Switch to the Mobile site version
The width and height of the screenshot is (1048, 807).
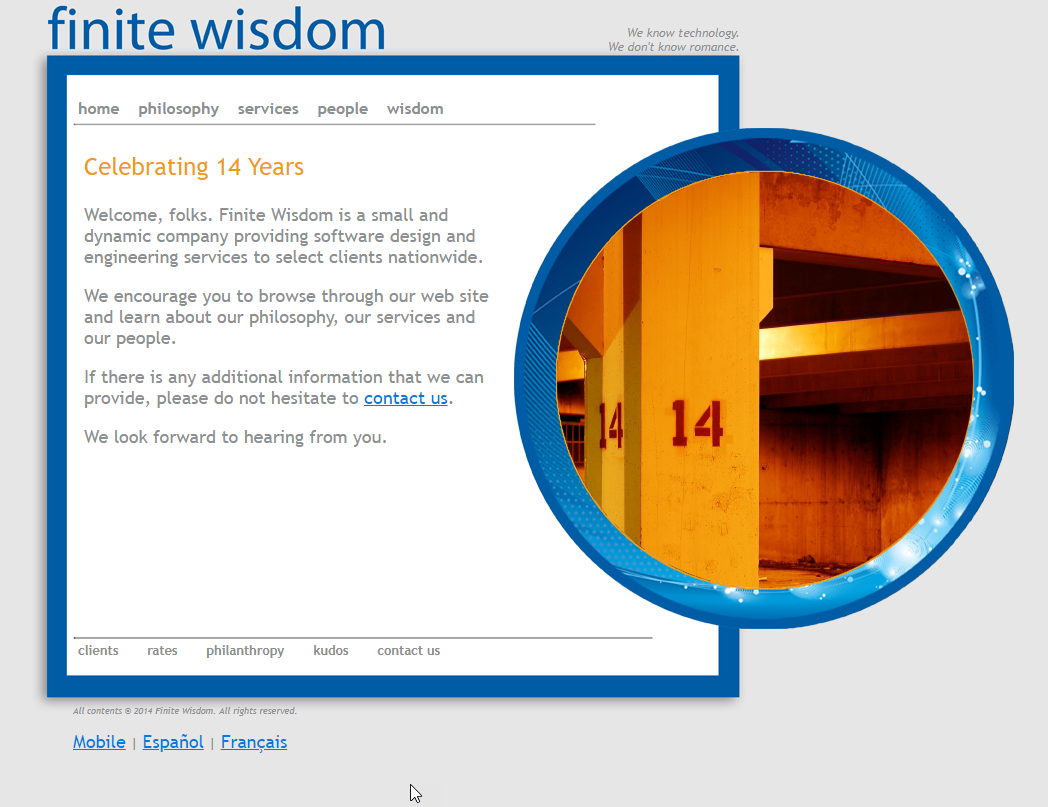[99, 742]
